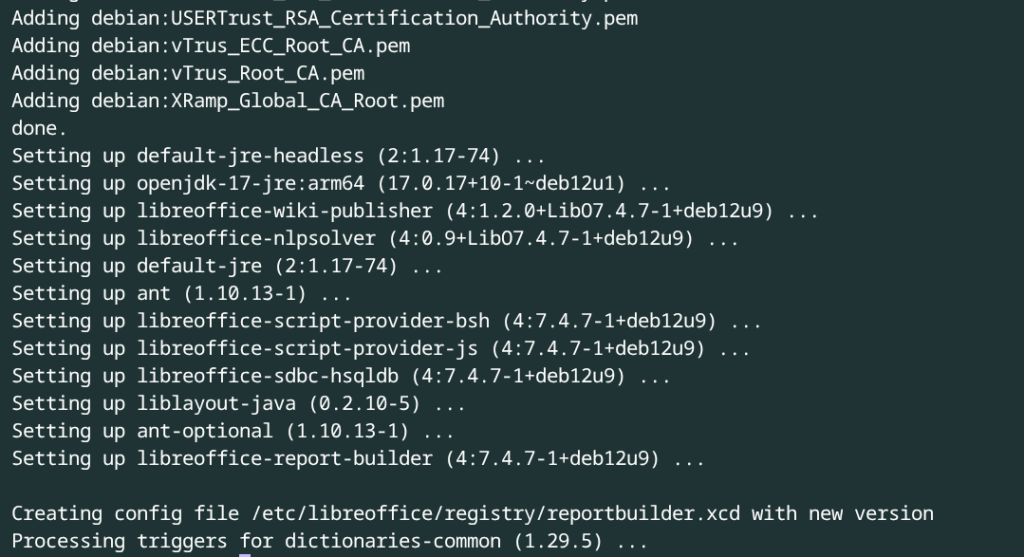Click the terminal cursor block
Viewport: 1024px width, 557px height.
point(245,554)
